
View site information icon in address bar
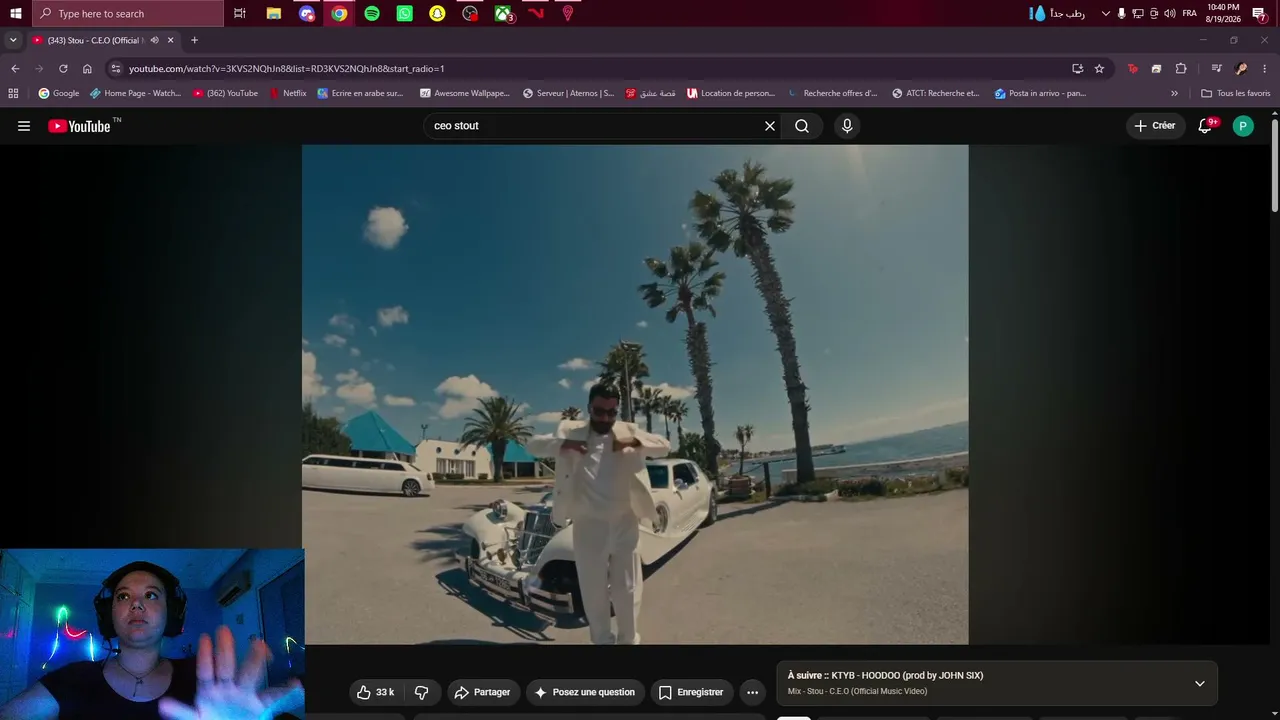(116, 68)
